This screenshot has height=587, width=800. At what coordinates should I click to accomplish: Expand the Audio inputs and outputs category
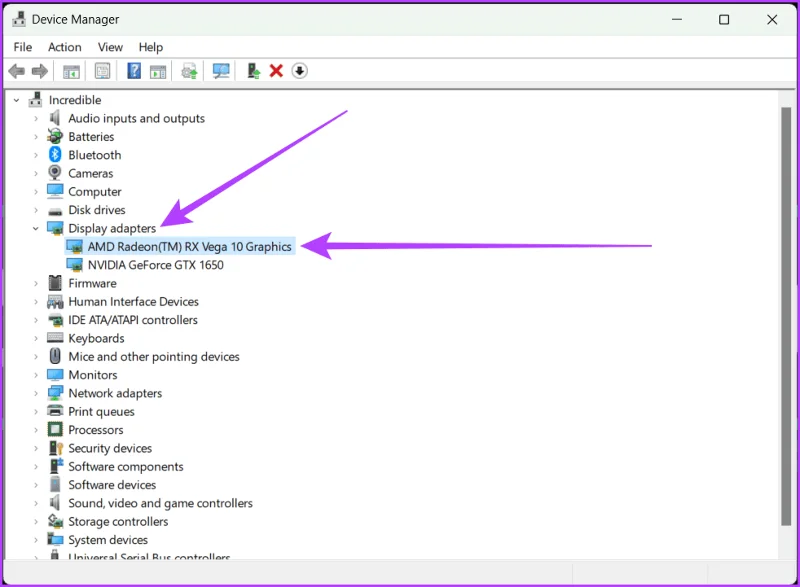pos(36,118)
